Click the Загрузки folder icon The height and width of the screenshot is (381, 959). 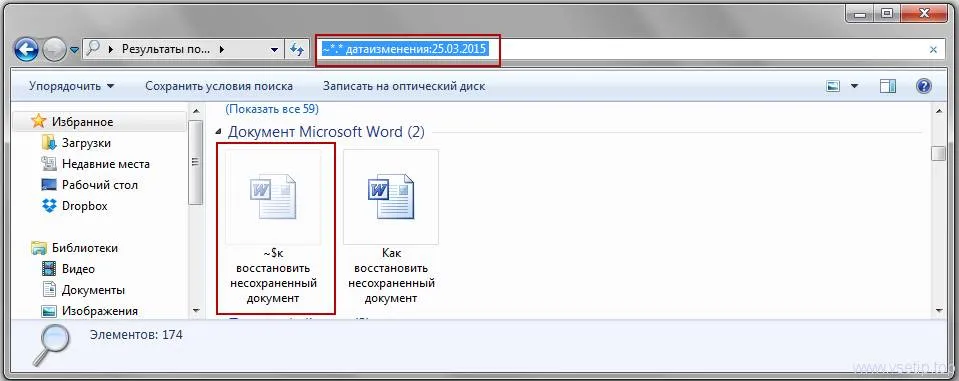[48, 142]
